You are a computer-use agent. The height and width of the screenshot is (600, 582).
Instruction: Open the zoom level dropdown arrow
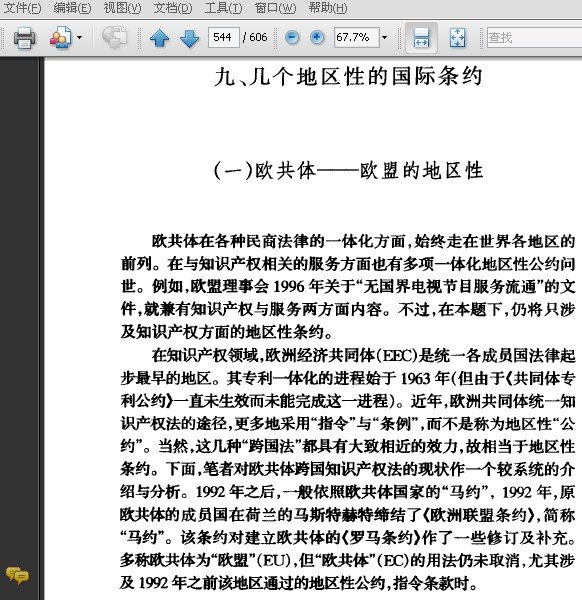pos(385,37)
